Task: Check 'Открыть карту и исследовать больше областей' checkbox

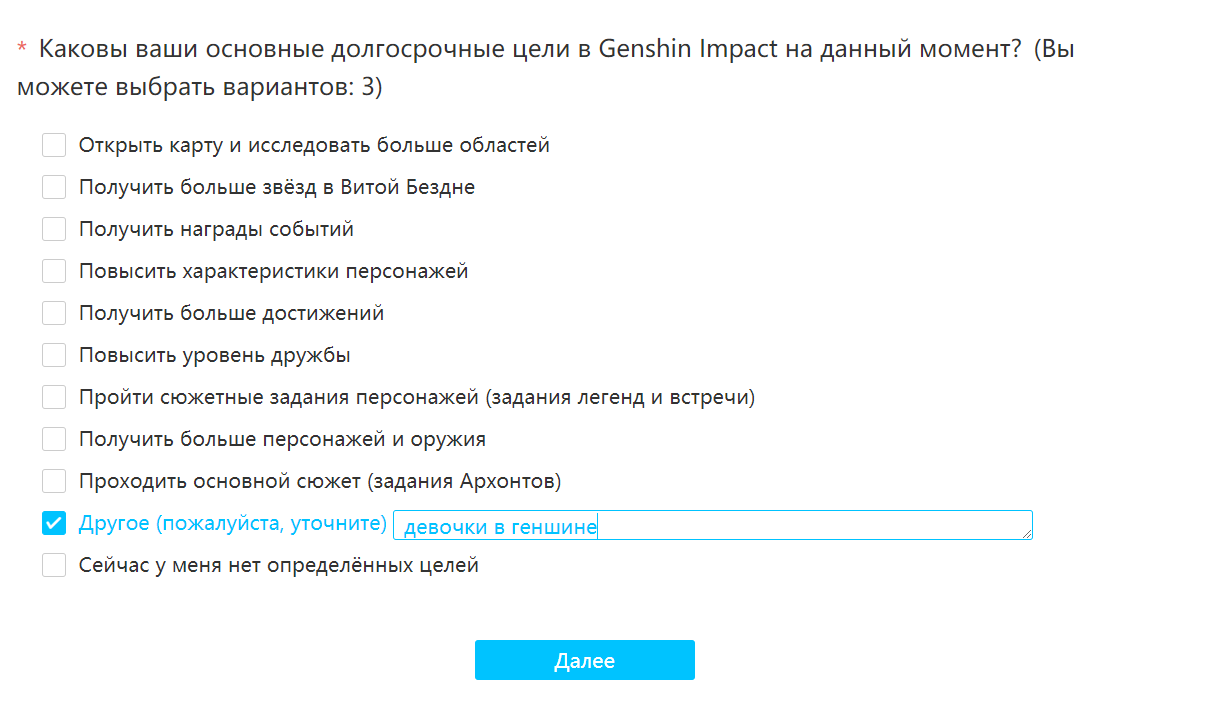Action: [54, 146]
